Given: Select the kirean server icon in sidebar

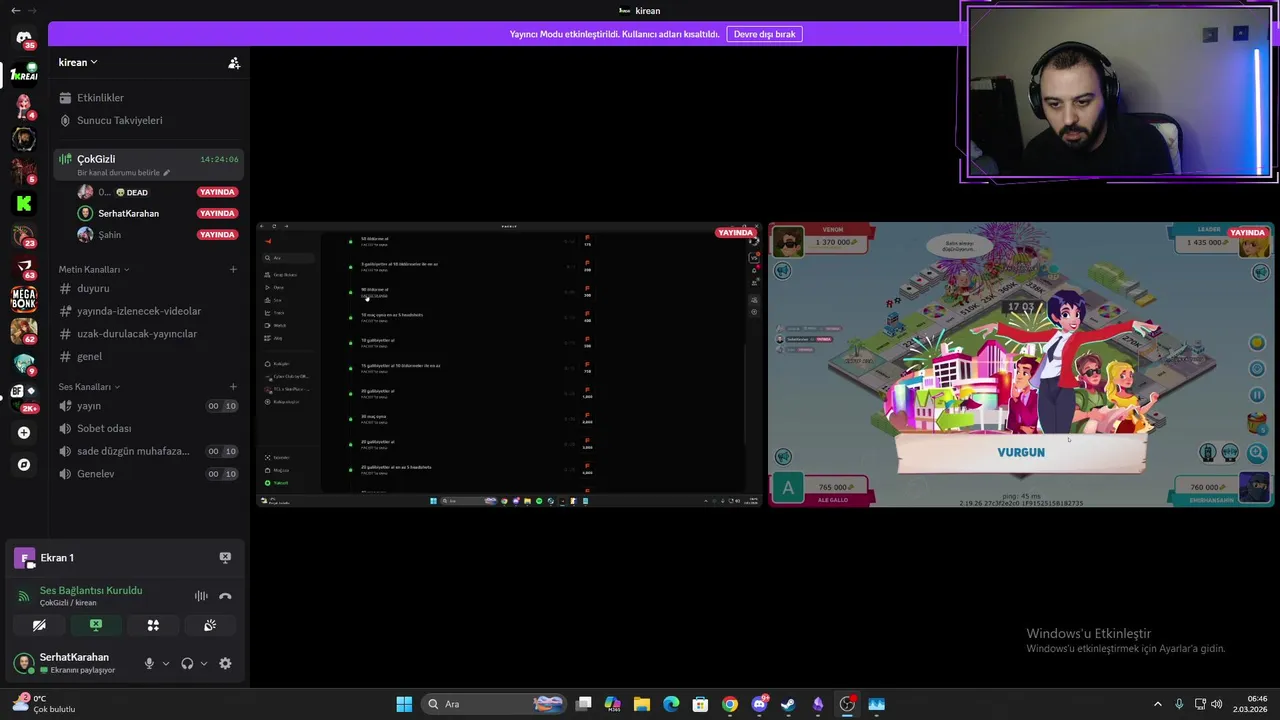Looking at the screenshot, I should coord(24,75).
